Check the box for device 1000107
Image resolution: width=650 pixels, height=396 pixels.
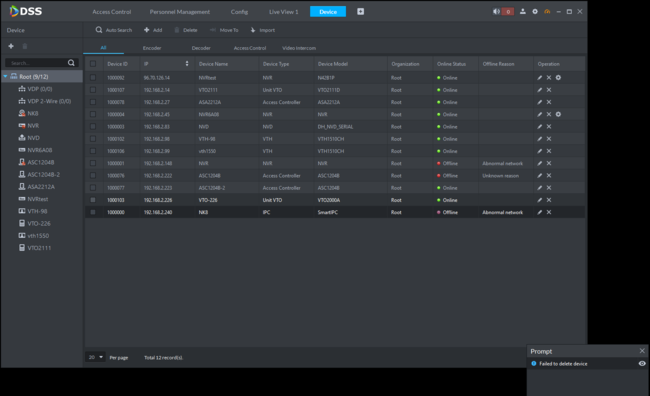(x=93, y=90)
